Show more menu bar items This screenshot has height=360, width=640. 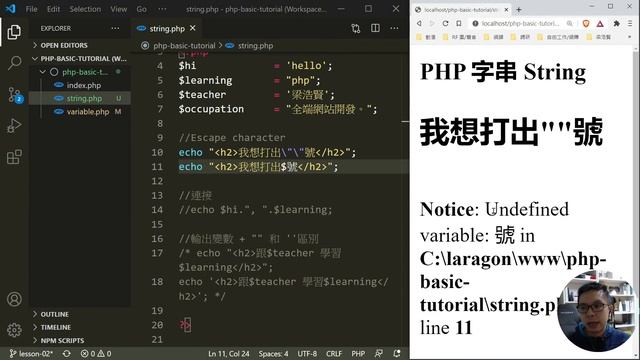point(162,9)
